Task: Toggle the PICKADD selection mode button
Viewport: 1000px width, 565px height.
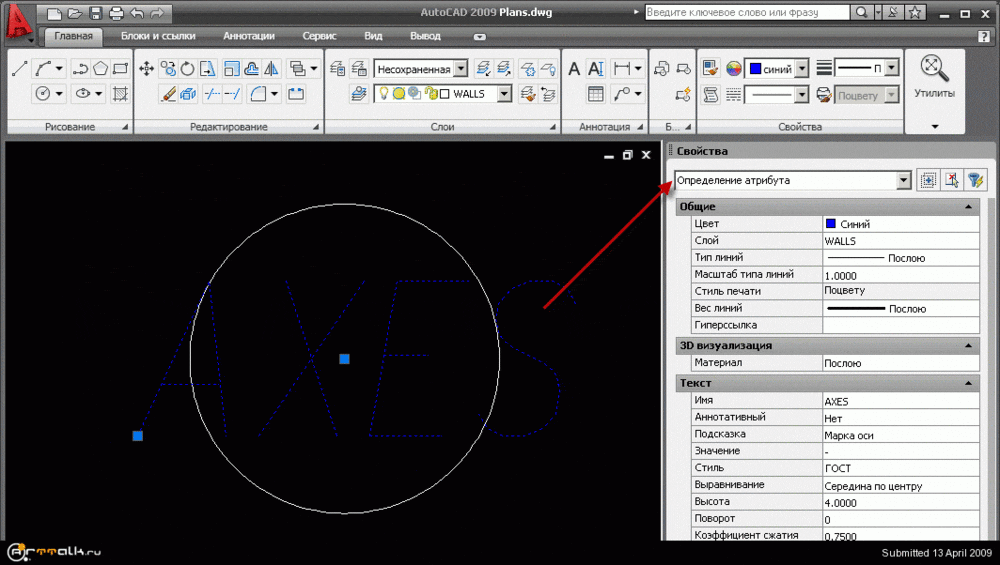Action: coord(927,180)
